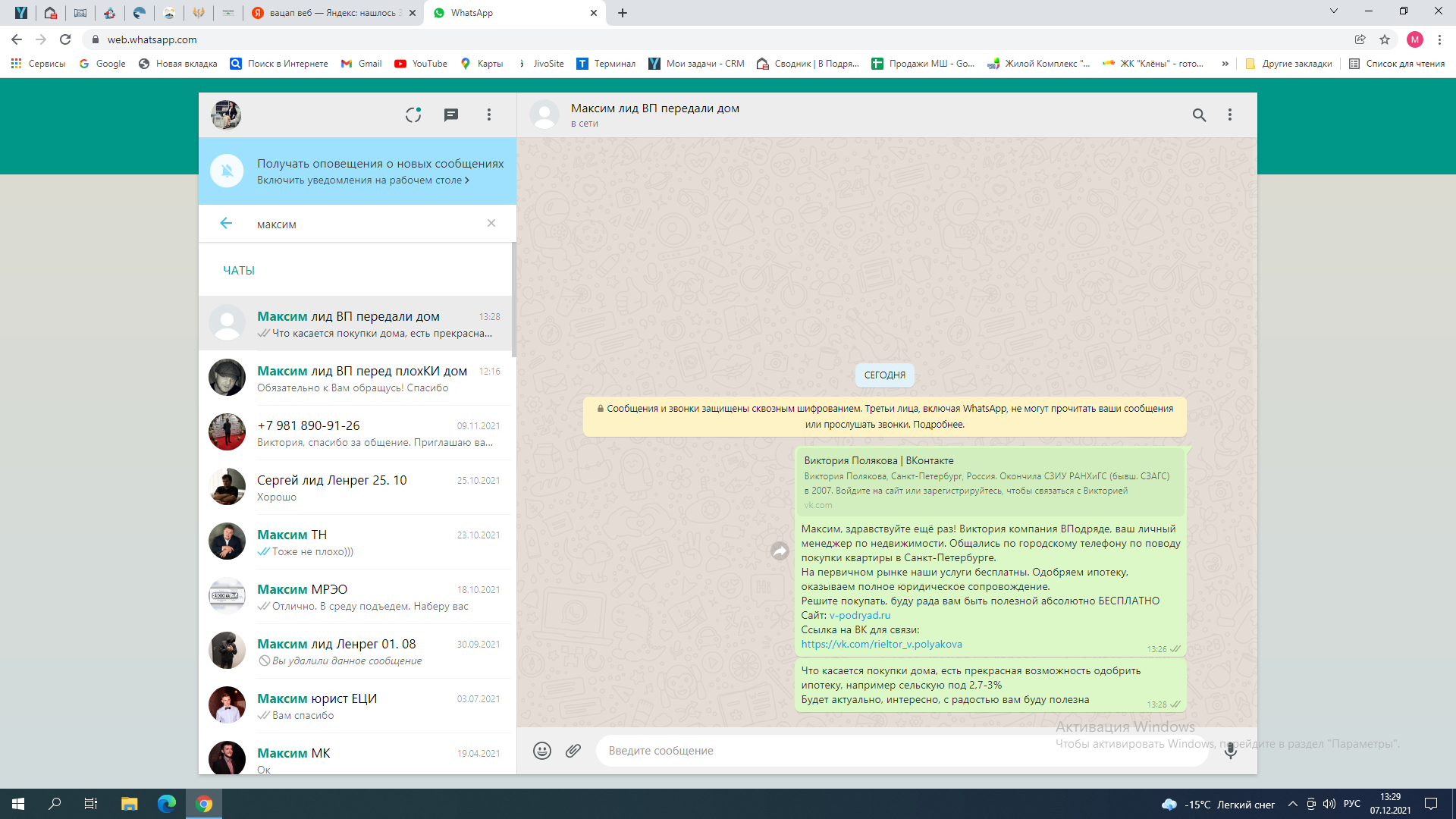Viewport: 1456px width, 819px height.
Task: Click the attachment paperclip icon
Action: [x=573, y=751]
